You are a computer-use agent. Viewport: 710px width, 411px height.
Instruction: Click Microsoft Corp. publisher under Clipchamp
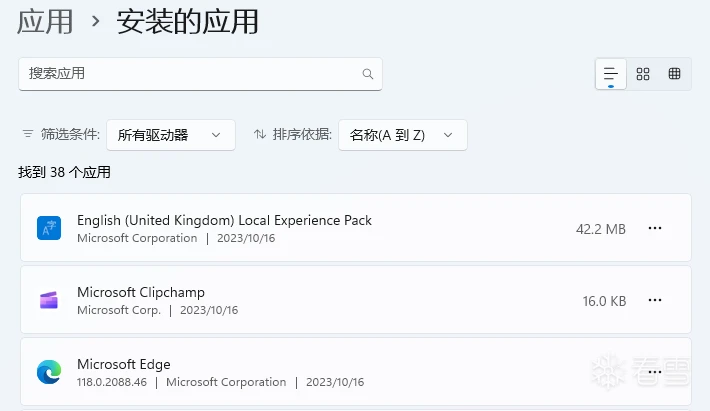[119, 310]
